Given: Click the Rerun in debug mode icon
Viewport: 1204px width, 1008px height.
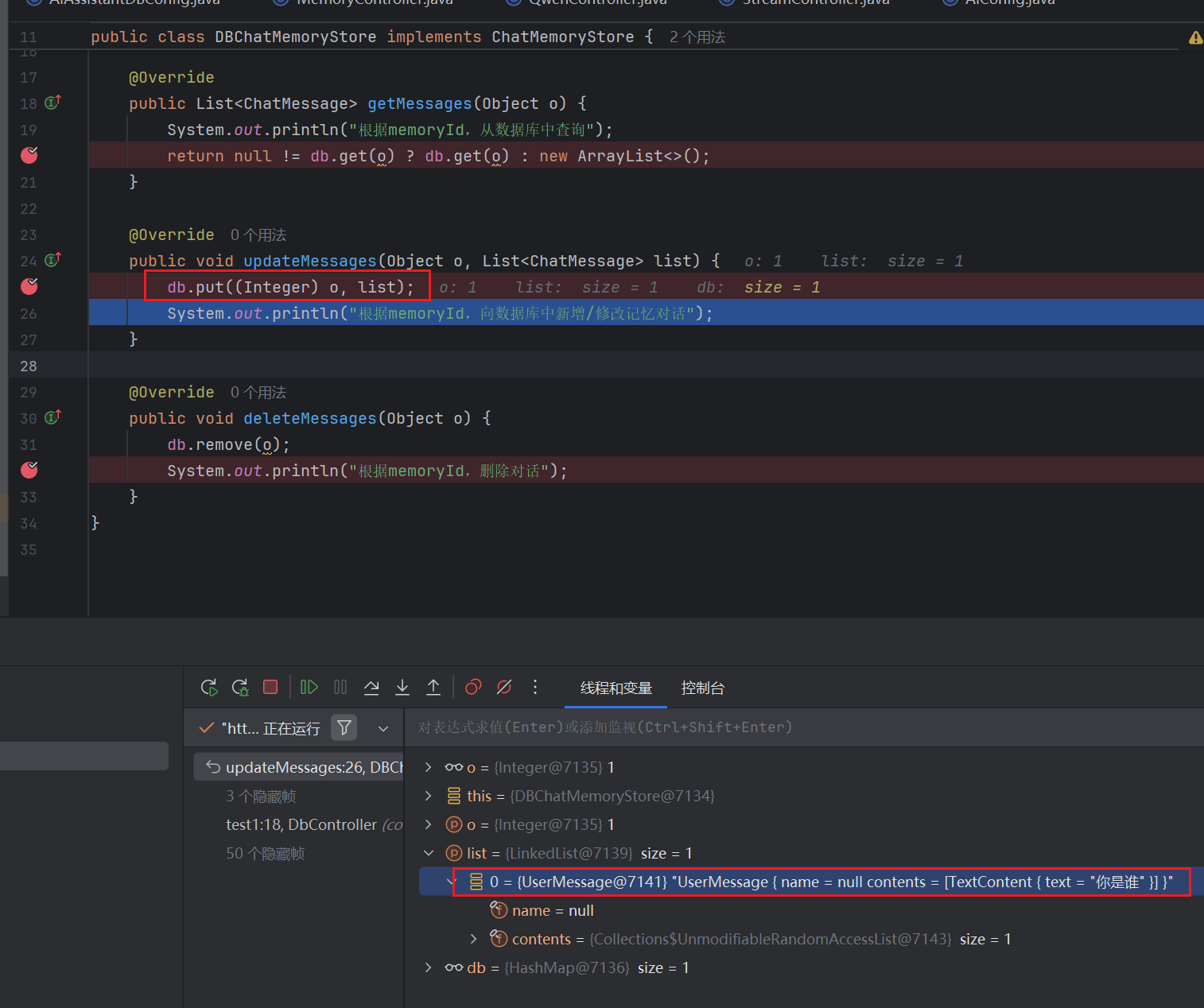Looking at the screenshot, I should pyautogui.click(x=240, y=688).
